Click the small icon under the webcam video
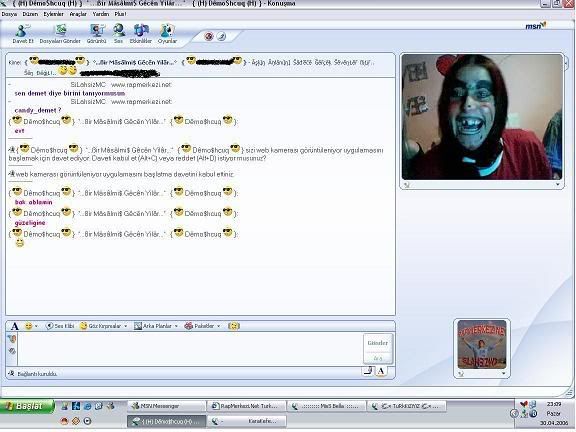This screenshot has height=432, width=576. [407, 185]
